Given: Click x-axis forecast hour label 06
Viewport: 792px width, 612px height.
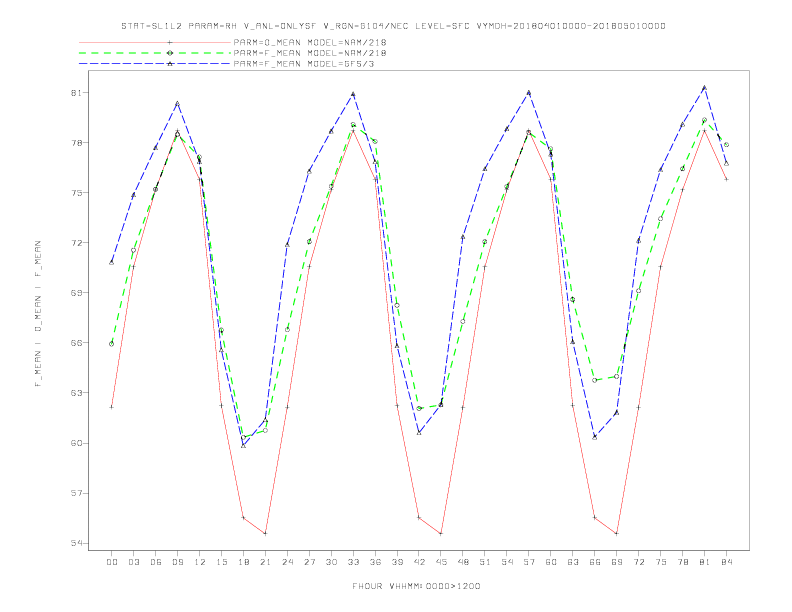Looking at the screenshot, I should [156, 562].
